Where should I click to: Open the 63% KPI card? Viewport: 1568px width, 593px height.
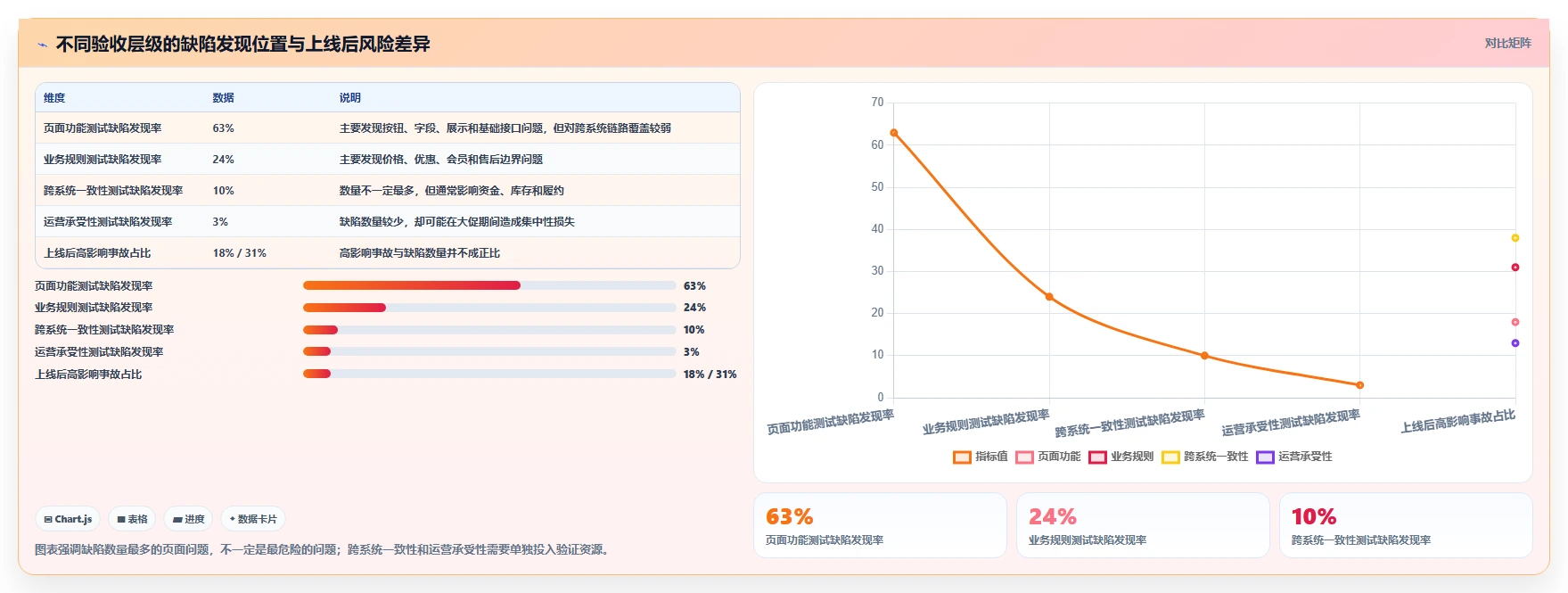[x=880, y=525]
